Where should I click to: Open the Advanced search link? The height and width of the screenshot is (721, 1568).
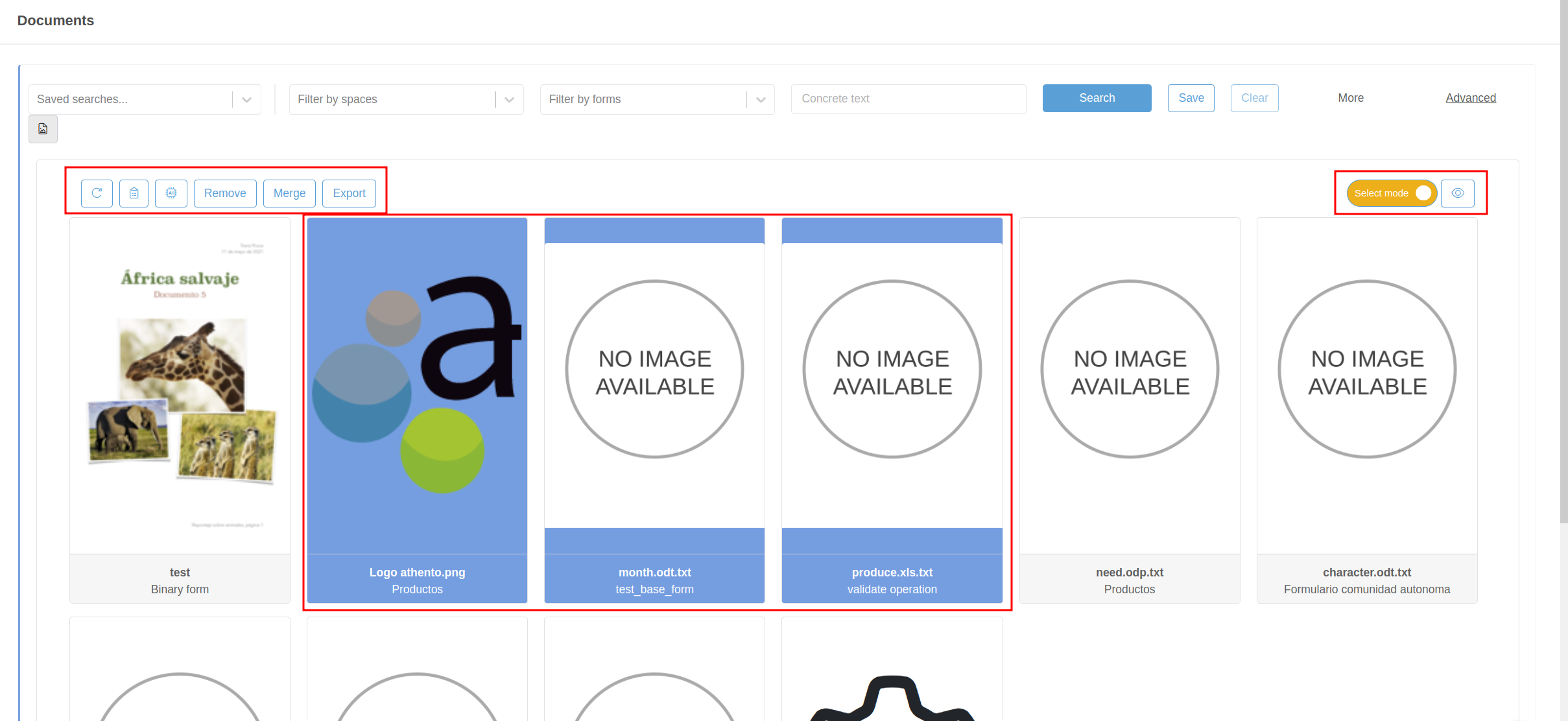[x=1470, y=98]
